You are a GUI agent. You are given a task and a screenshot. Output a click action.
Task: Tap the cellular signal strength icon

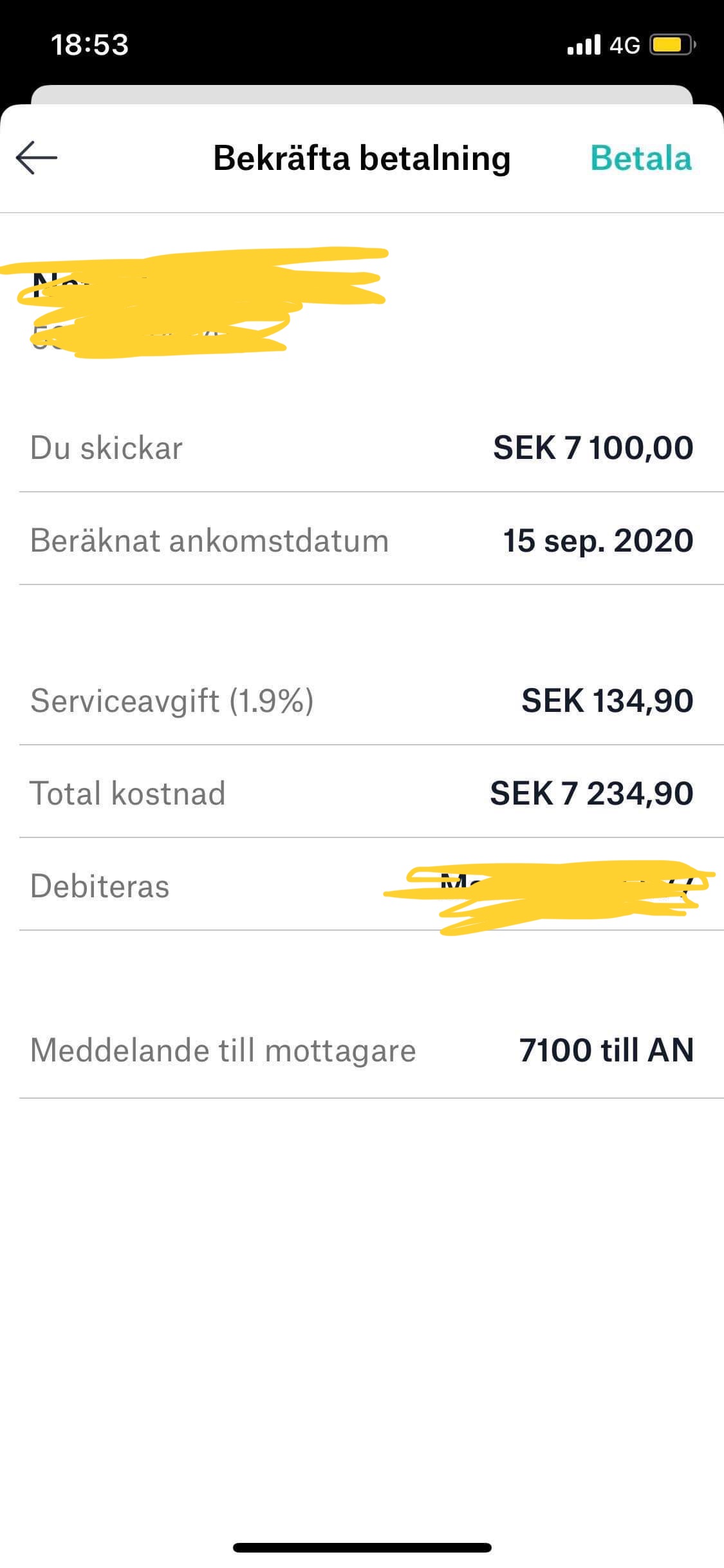point(583,45)
